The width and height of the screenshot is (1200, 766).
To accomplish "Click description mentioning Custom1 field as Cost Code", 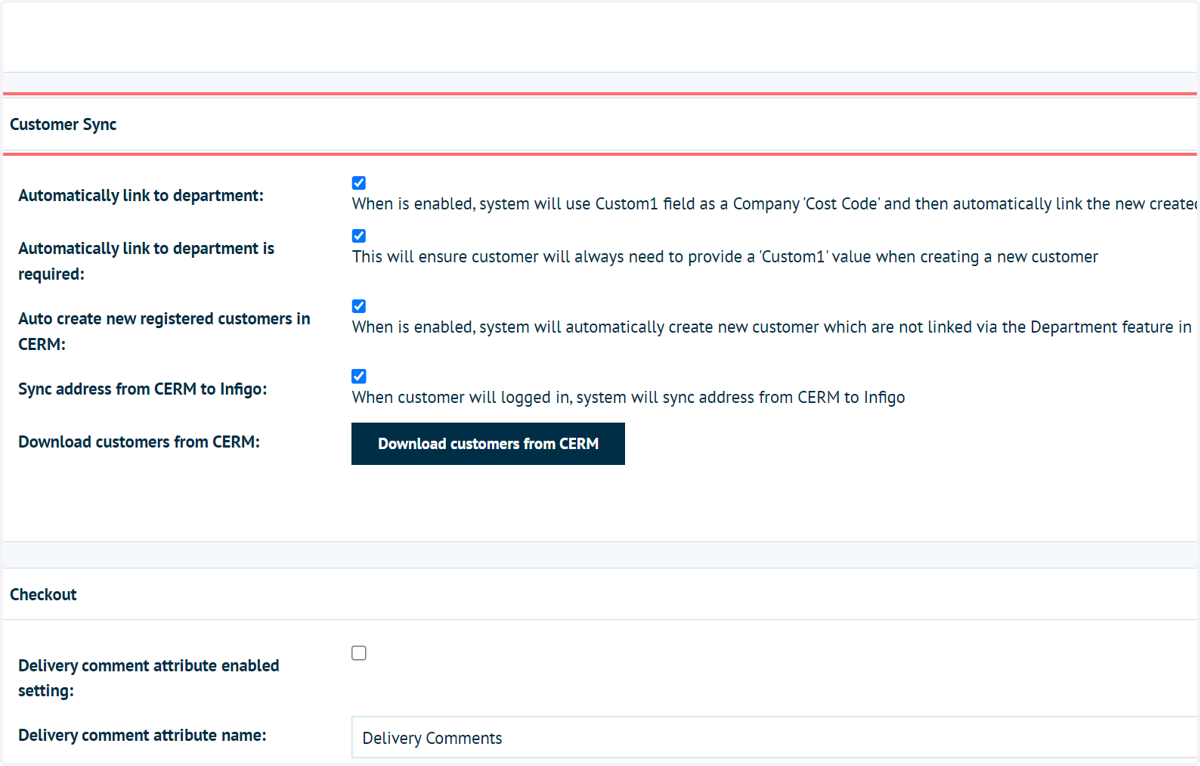I will pos(775,204).
